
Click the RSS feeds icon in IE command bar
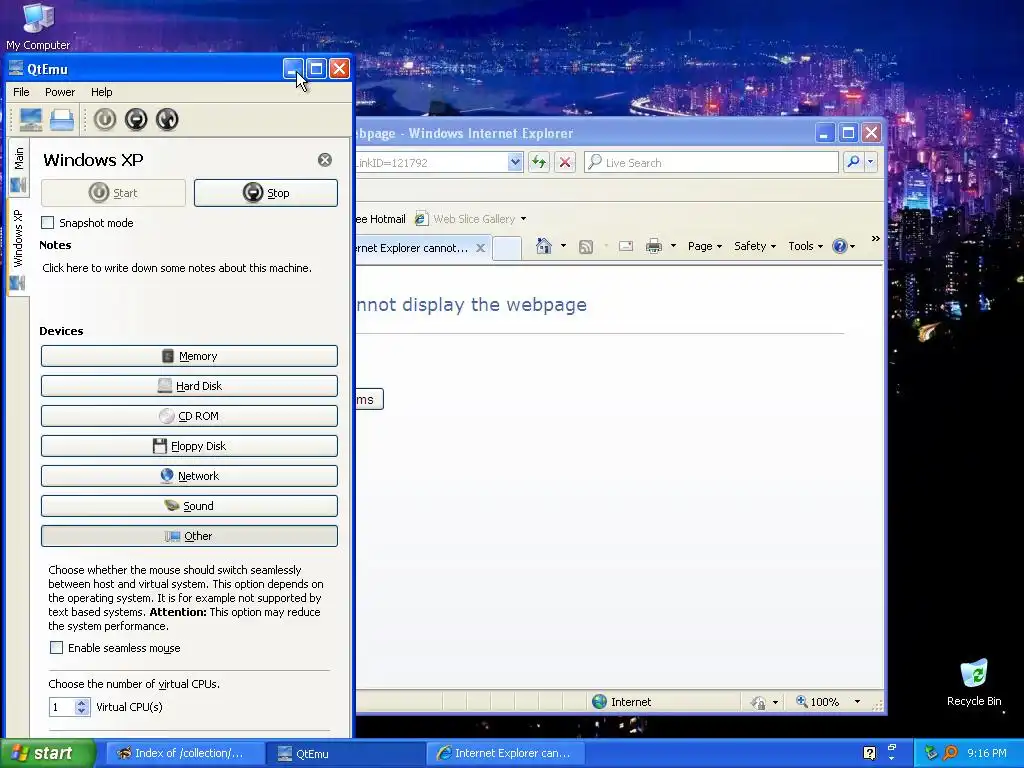click(586, 246)
